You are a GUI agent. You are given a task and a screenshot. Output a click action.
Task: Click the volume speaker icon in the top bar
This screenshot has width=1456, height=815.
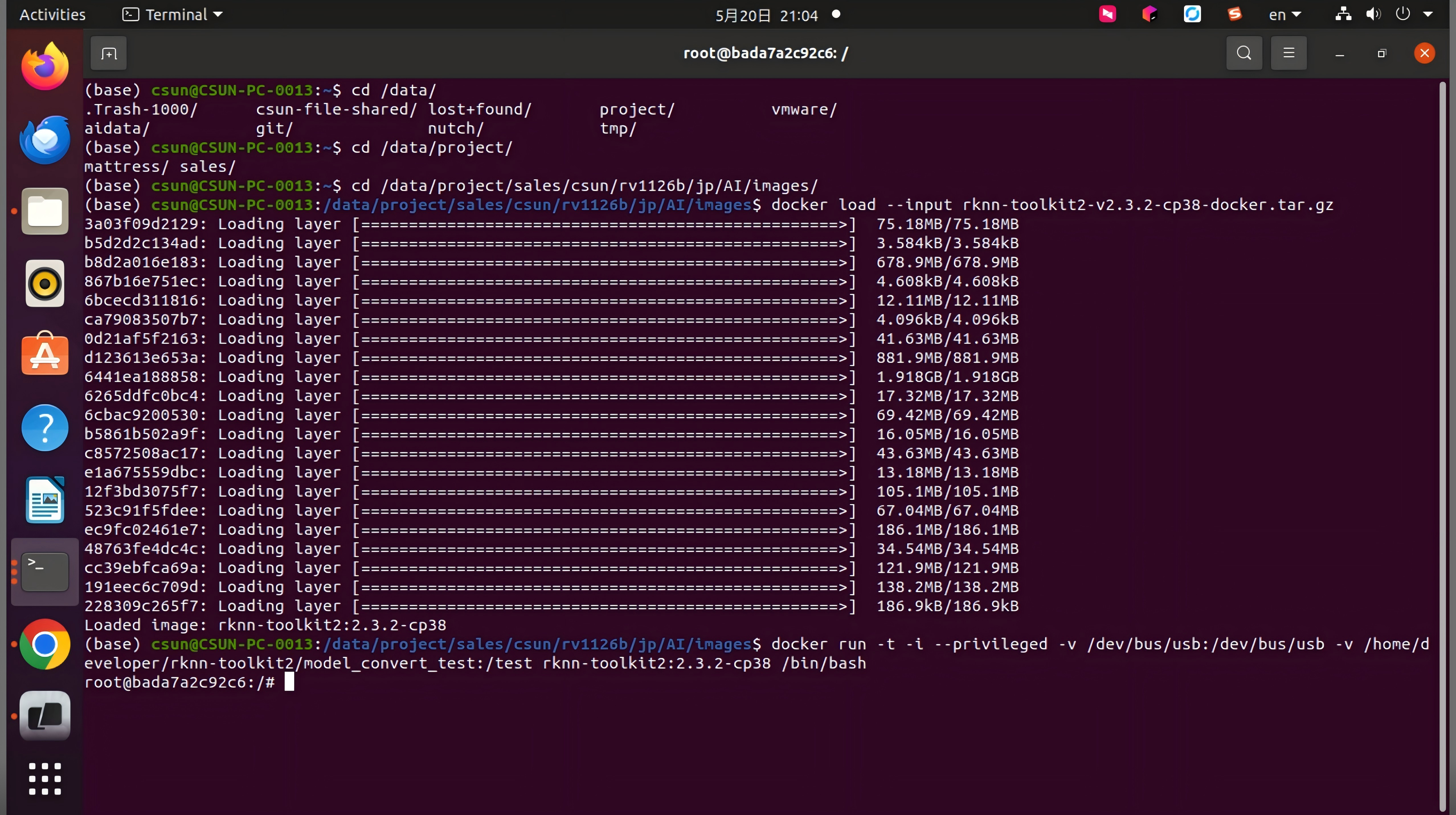pos(1373,14)
